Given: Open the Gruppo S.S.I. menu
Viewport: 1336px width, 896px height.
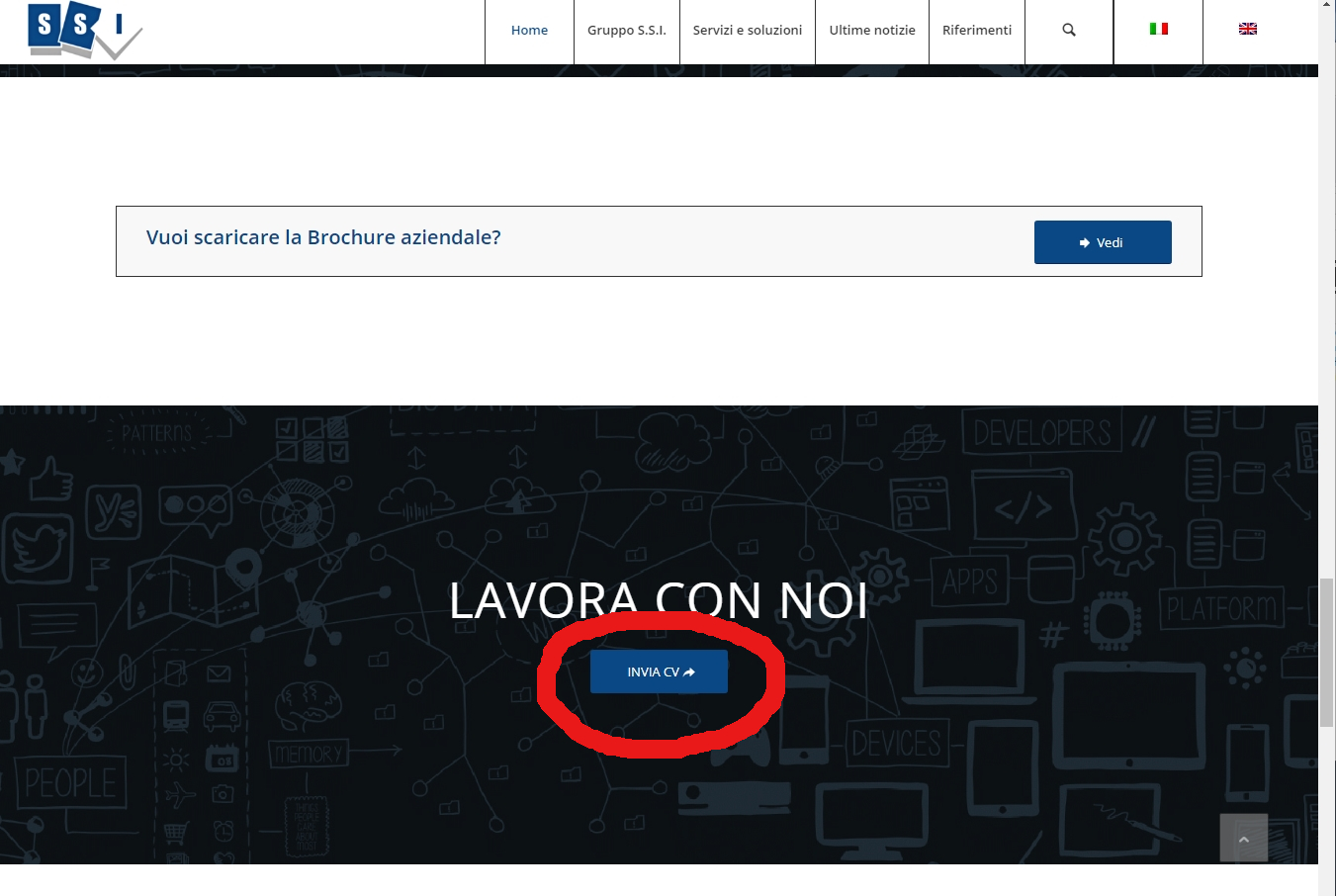Looking at the screenshot, I should pyautogui.click(x=626, y=31).
